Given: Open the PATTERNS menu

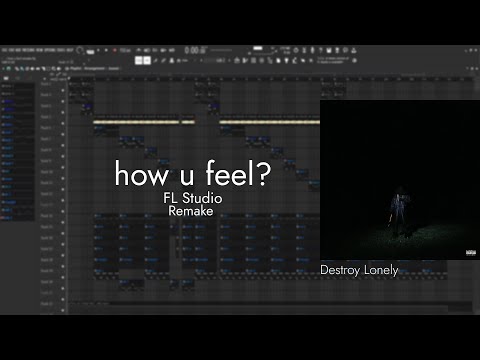Looking at the screenshot, I should pos(29,50).
